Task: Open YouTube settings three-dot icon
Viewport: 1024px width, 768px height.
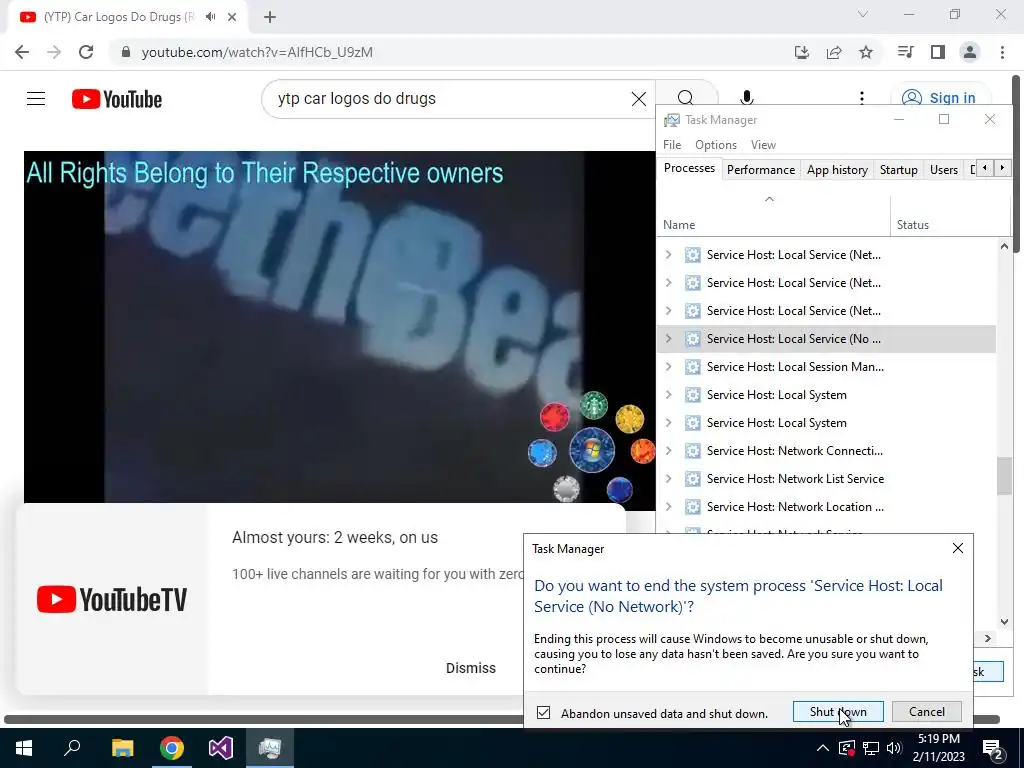Action: click(862, 98)
